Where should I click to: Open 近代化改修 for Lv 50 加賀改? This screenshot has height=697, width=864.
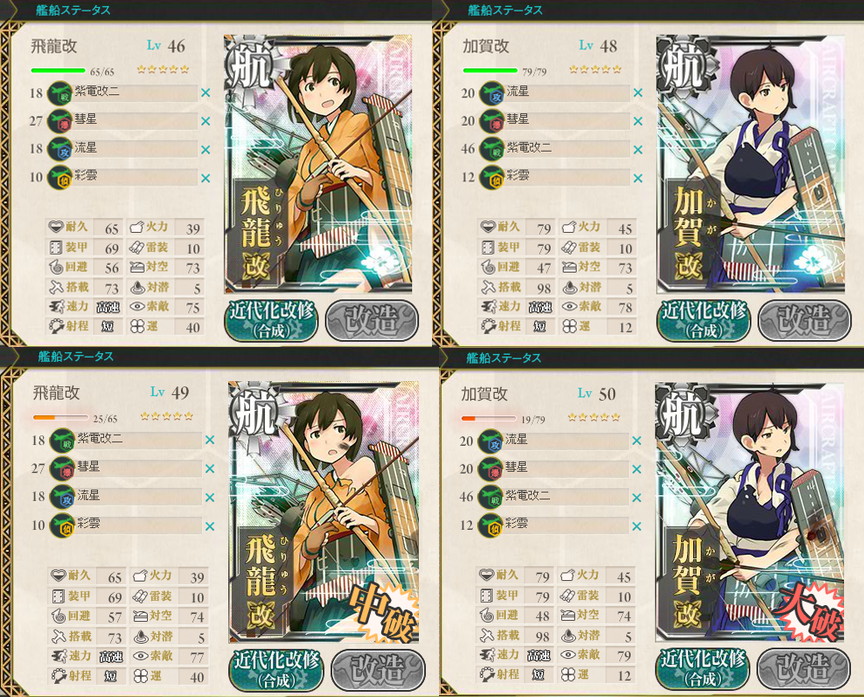[702, 668]
